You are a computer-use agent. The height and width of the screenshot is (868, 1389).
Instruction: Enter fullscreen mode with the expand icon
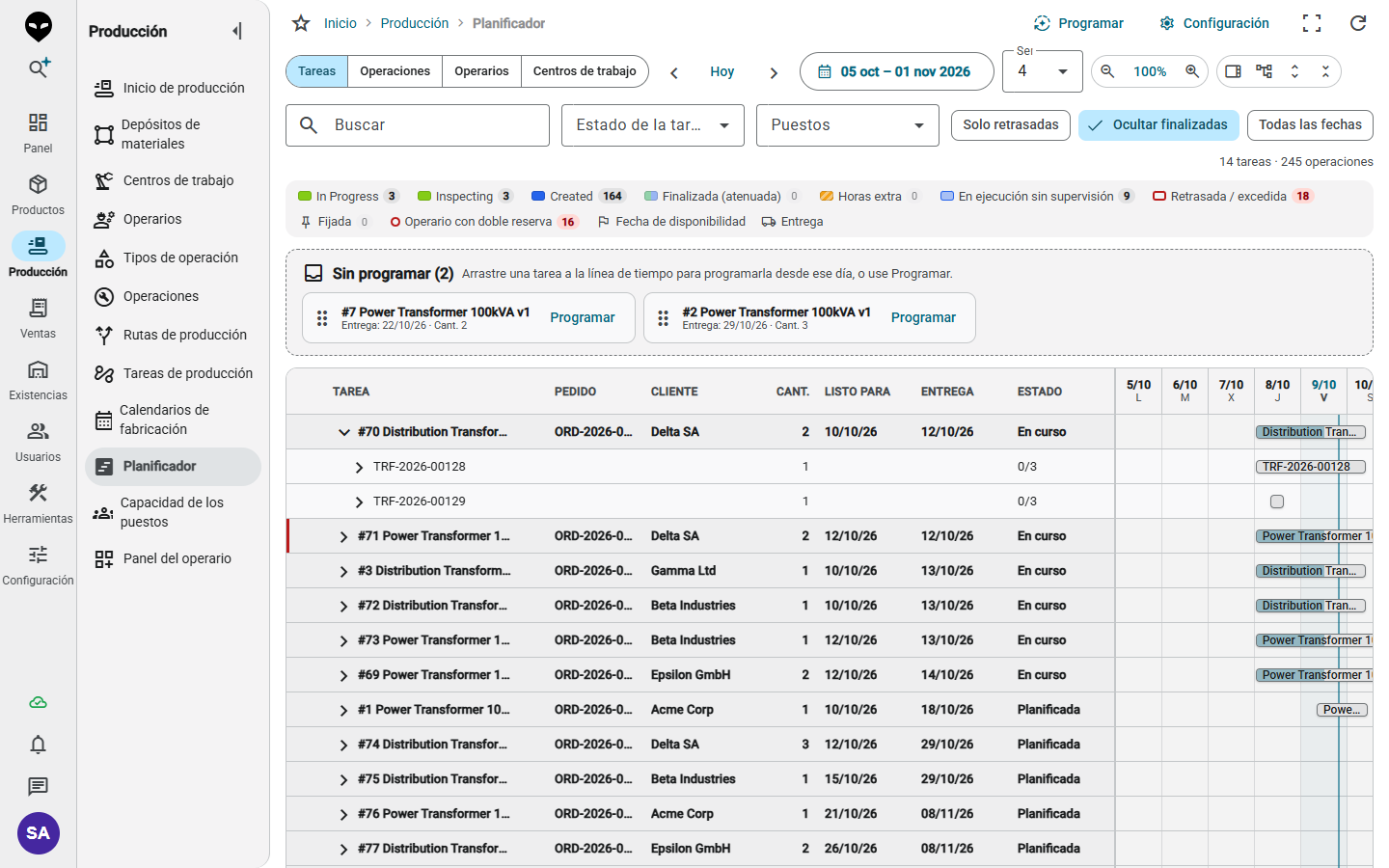click(x=1312, y=23)
